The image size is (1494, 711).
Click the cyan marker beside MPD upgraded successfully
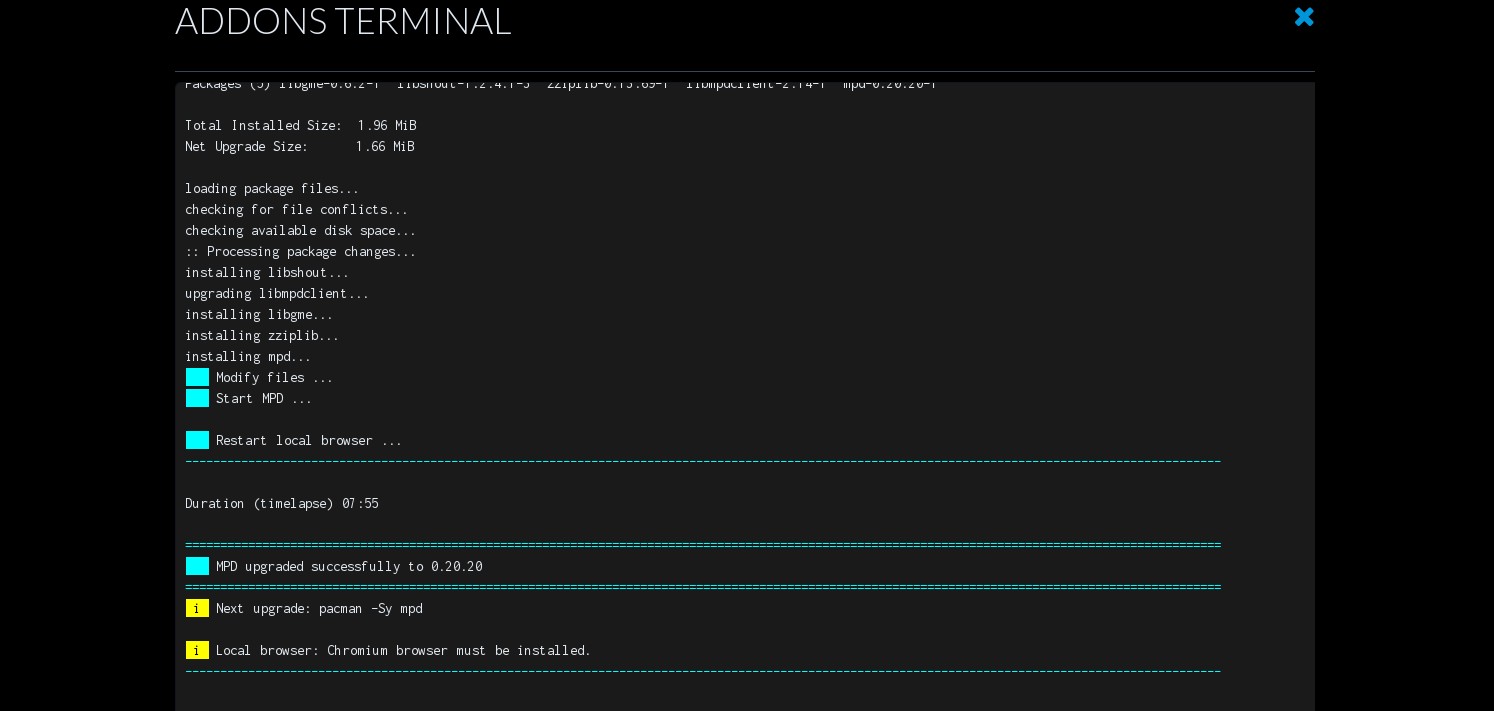tap(197, 566)
